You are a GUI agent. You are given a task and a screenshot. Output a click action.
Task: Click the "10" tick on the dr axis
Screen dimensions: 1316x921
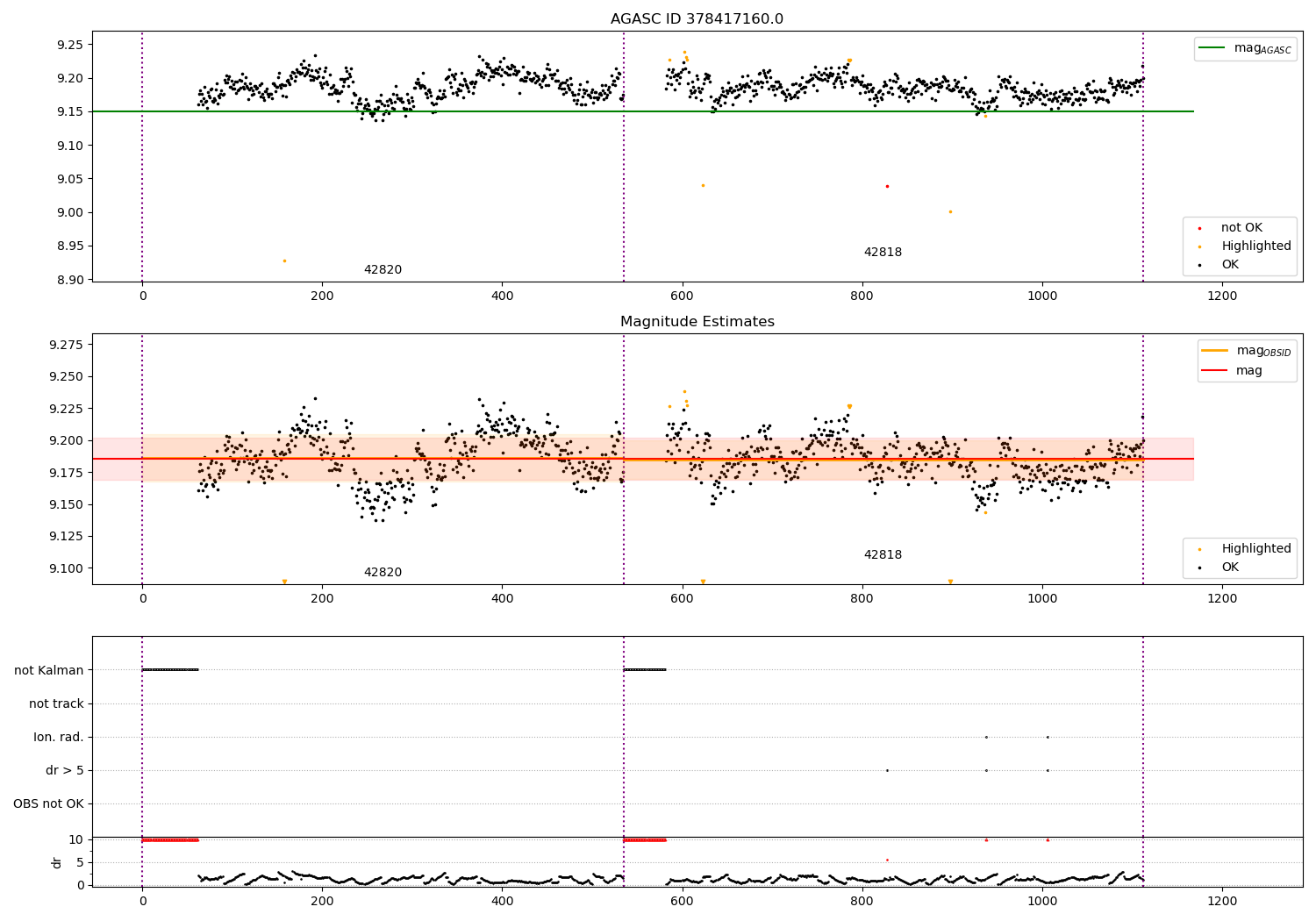point(75,839)
